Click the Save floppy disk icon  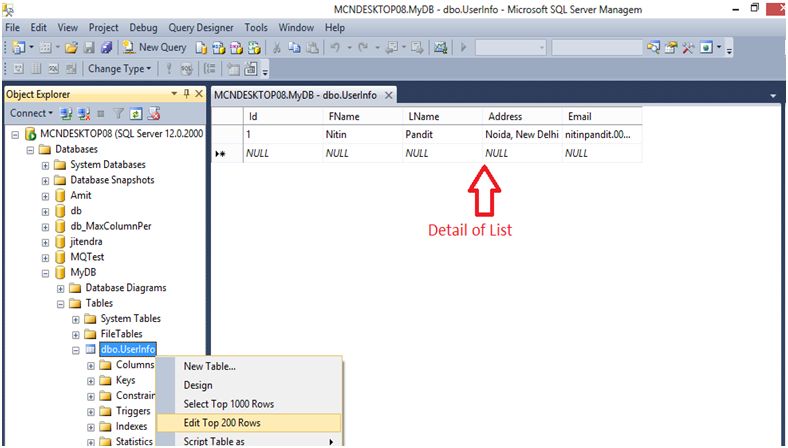[x=89, y=48]
